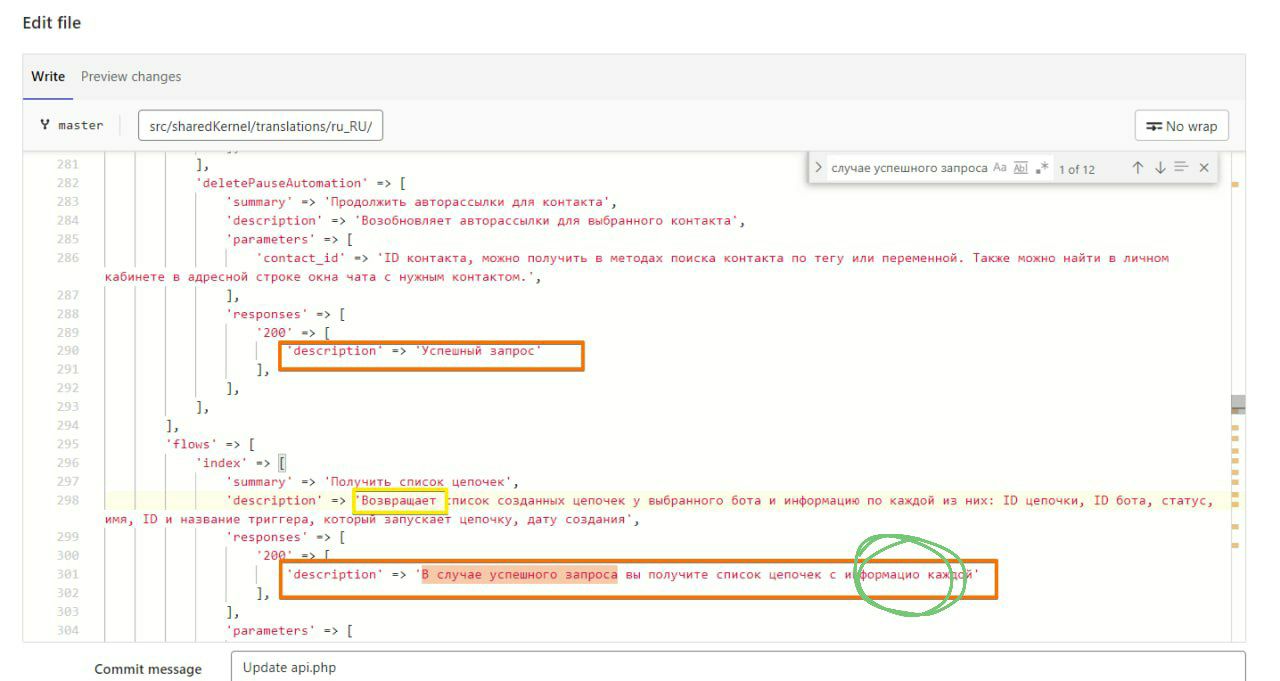1280x681 pixels.
Task: Click the Commit message label
Action: (148, 669)
